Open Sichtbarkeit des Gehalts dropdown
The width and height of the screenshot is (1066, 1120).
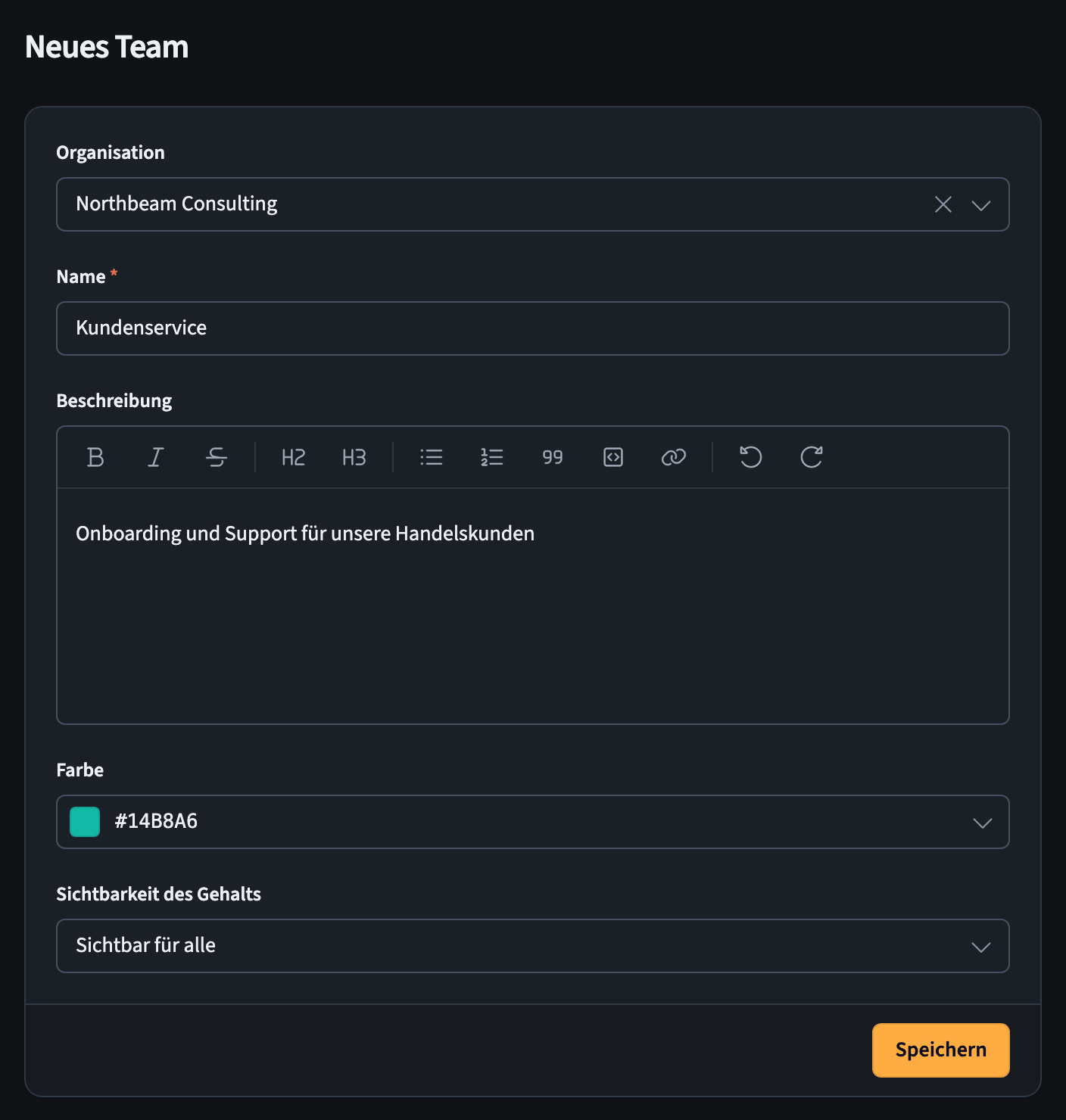533,946
